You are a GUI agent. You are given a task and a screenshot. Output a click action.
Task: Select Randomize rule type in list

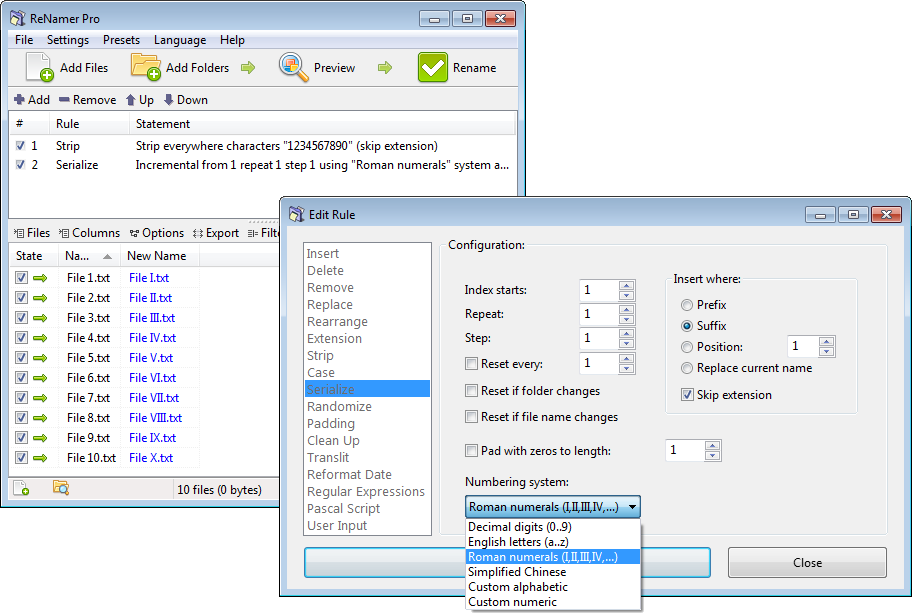click(x=340, y=407)
